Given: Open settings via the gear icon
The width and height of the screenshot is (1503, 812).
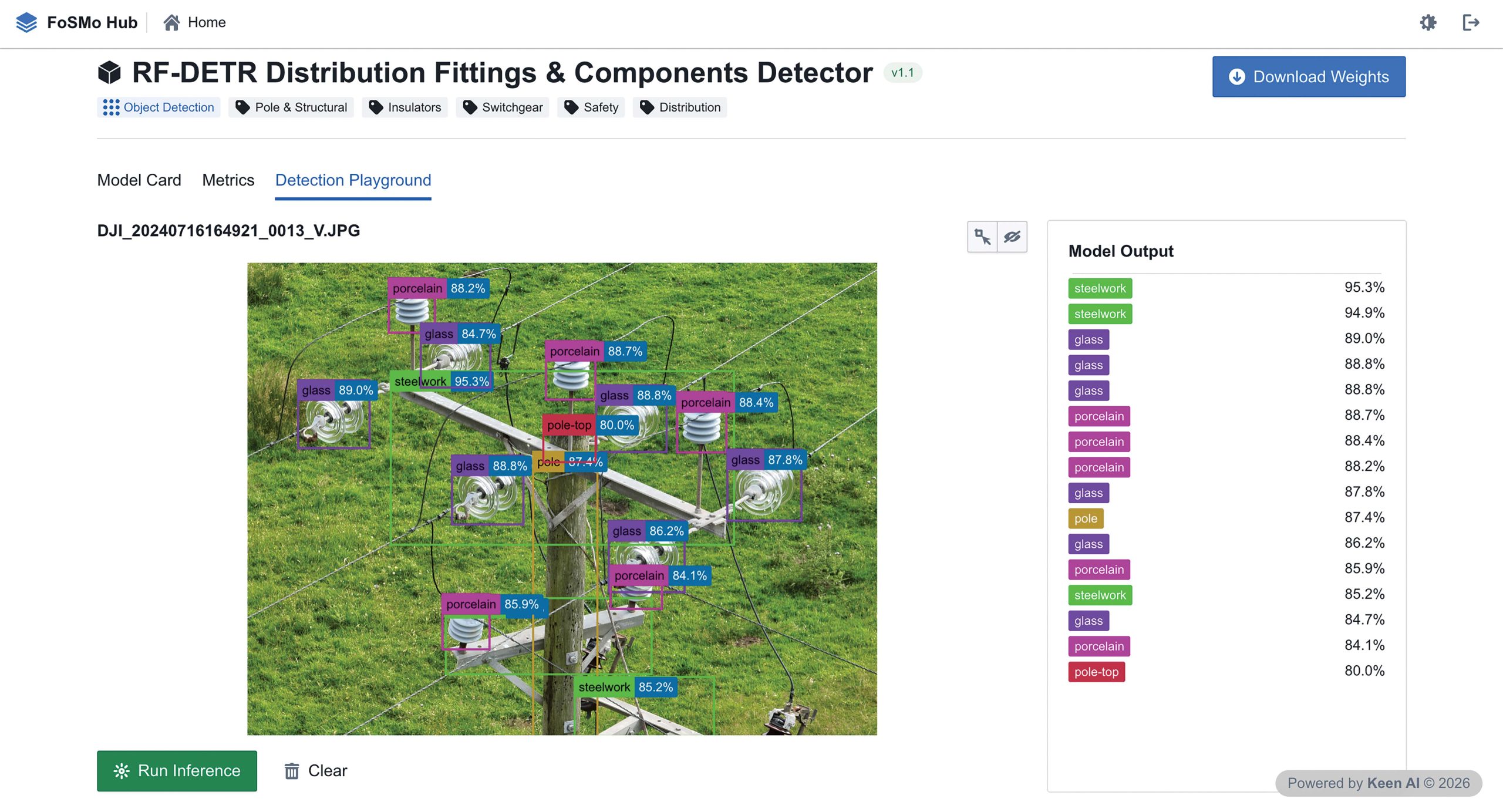Looking at the screenshot, I should tap(1428, 22).
